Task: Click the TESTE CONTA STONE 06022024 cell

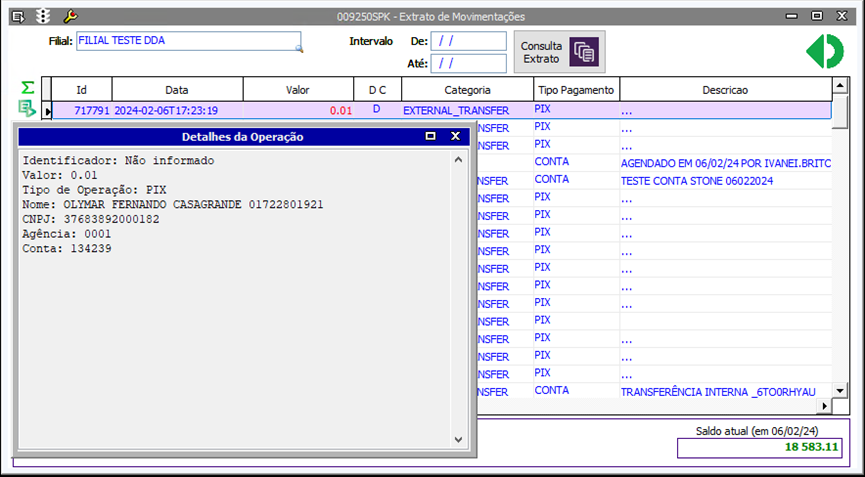Action: 725,181
